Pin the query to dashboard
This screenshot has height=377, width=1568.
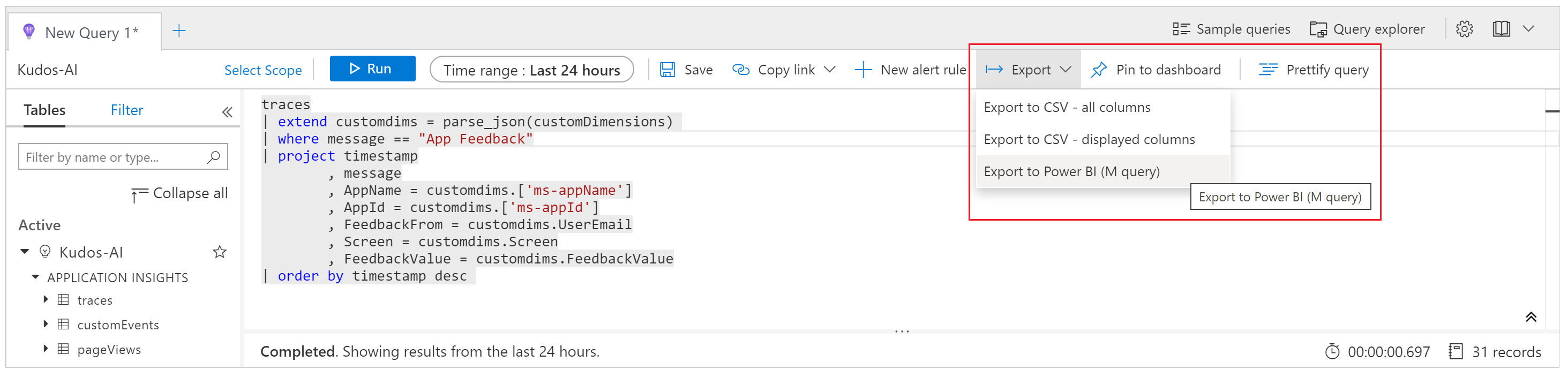(x=1156, y=70)
